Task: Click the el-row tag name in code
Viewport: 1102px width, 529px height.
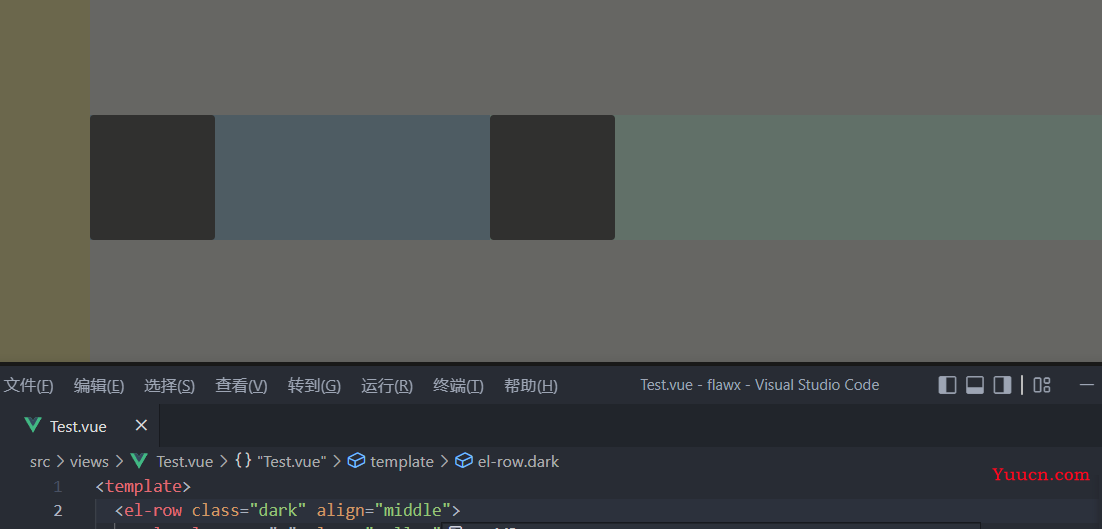Action: pos(153,510)
